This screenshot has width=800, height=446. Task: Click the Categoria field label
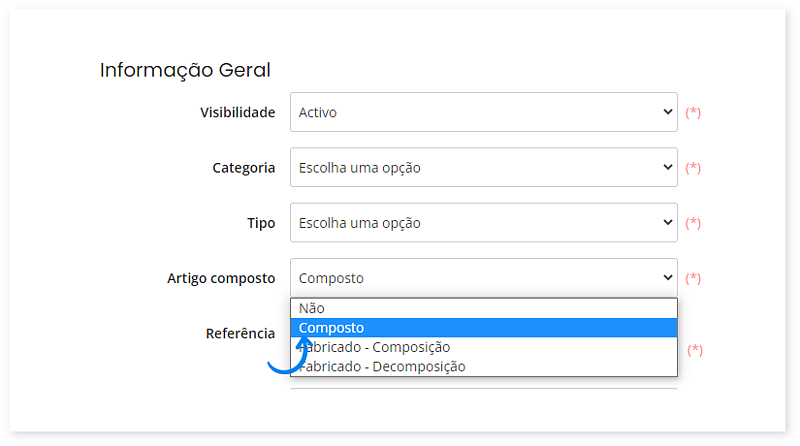click(x=243, y=168)
